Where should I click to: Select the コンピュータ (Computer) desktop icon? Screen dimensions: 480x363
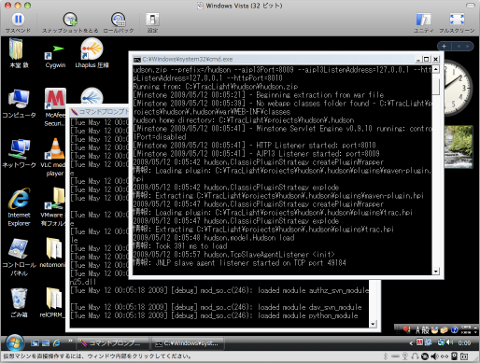point(19,104)
